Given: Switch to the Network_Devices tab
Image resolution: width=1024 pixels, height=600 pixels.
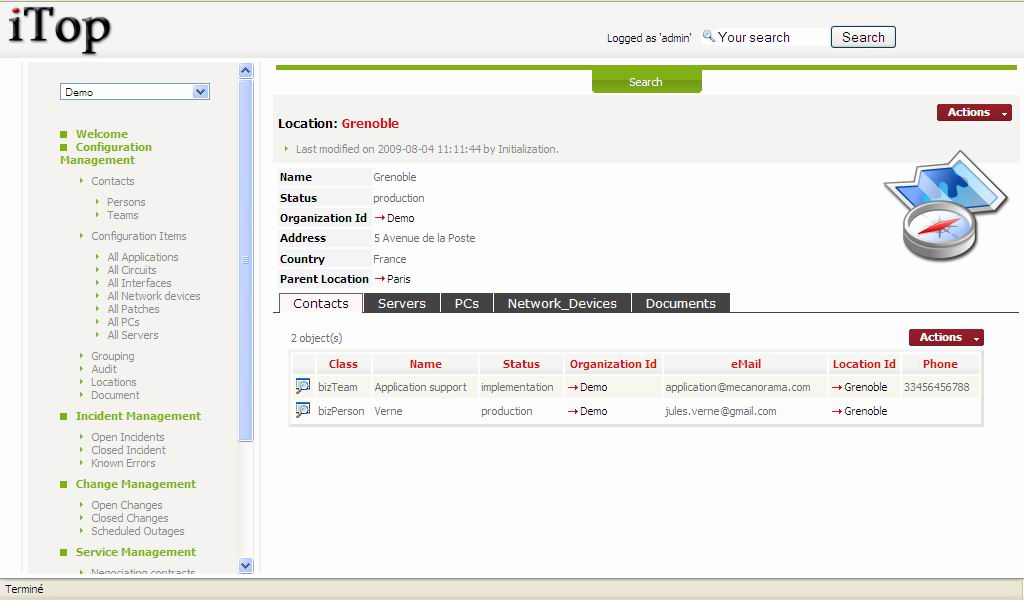Looking at the screenshot, I should [x=562, y=303].
